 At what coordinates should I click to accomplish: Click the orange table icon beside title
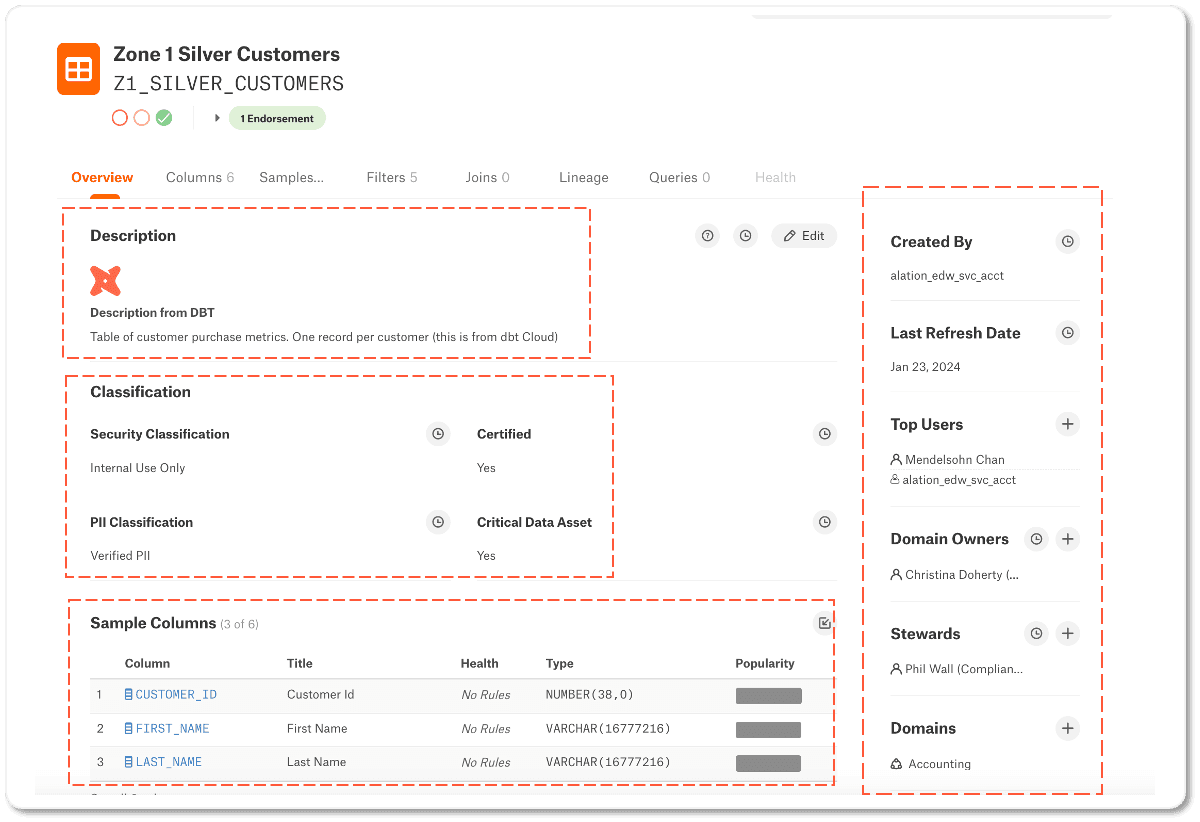(78, 69)
